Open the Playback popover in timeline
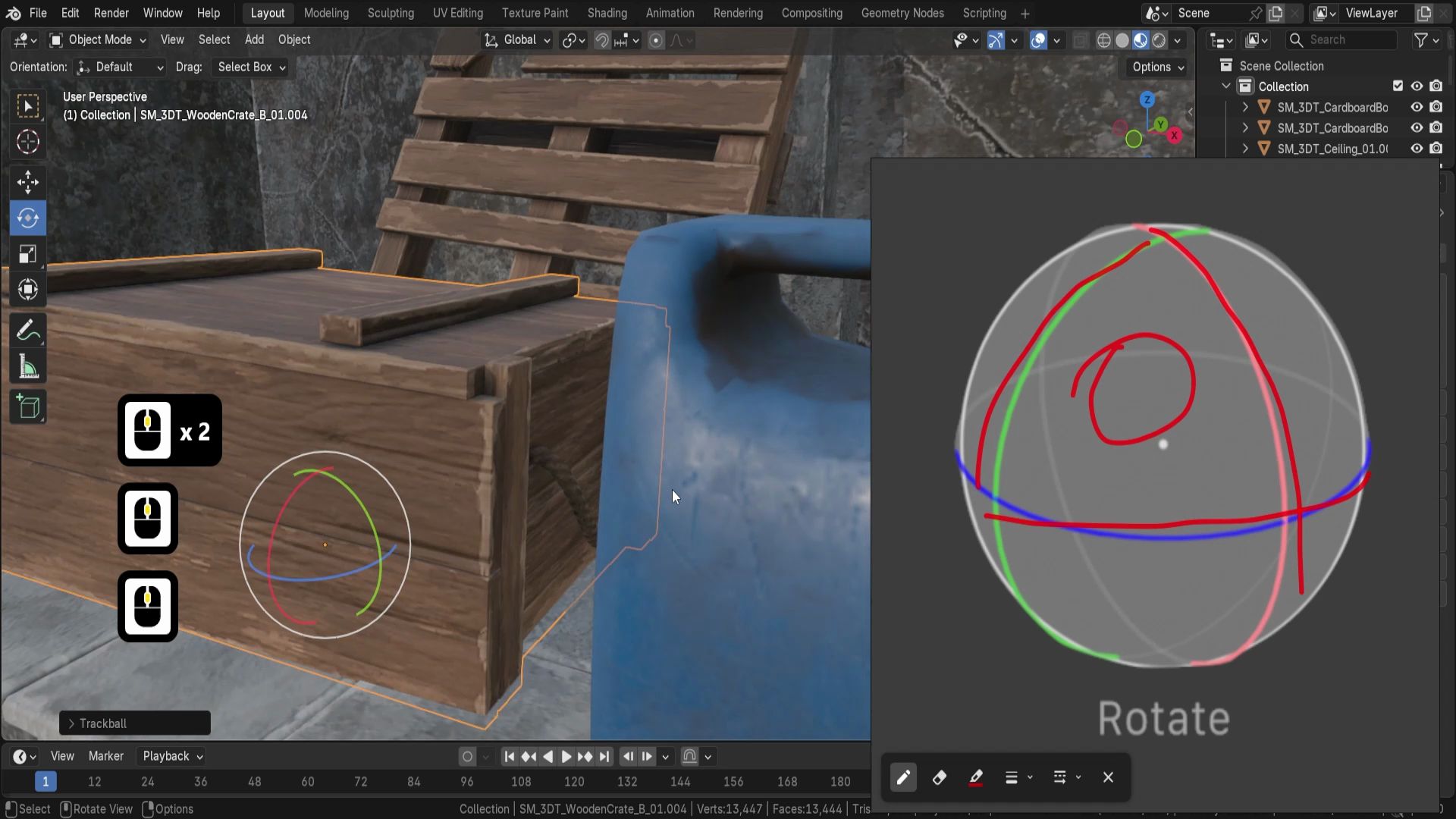Screen dimensions: 1456x819 pos(172,756)
